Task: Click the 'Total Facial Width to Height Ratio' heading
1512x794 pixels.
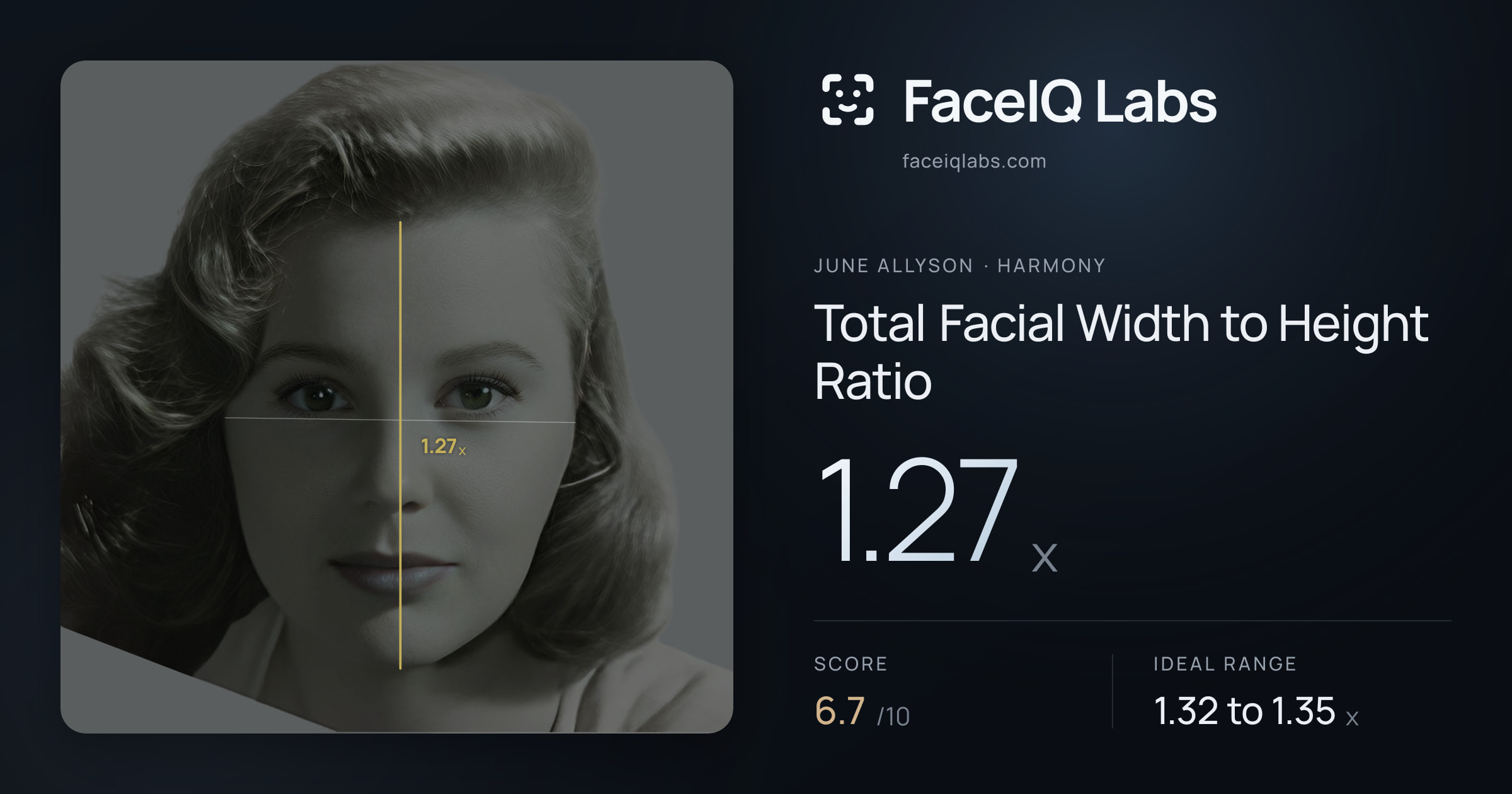Action: 1121,352
